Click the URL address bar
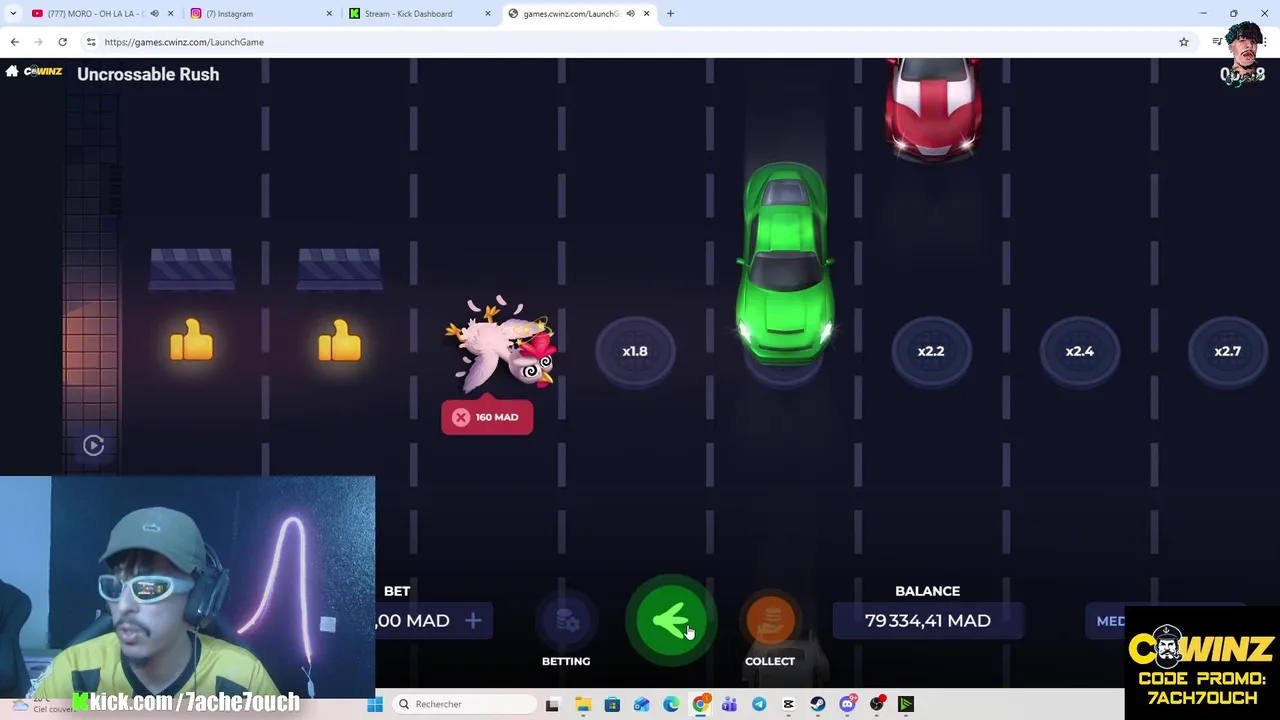1280x720 pixels. tap(640, 42)
